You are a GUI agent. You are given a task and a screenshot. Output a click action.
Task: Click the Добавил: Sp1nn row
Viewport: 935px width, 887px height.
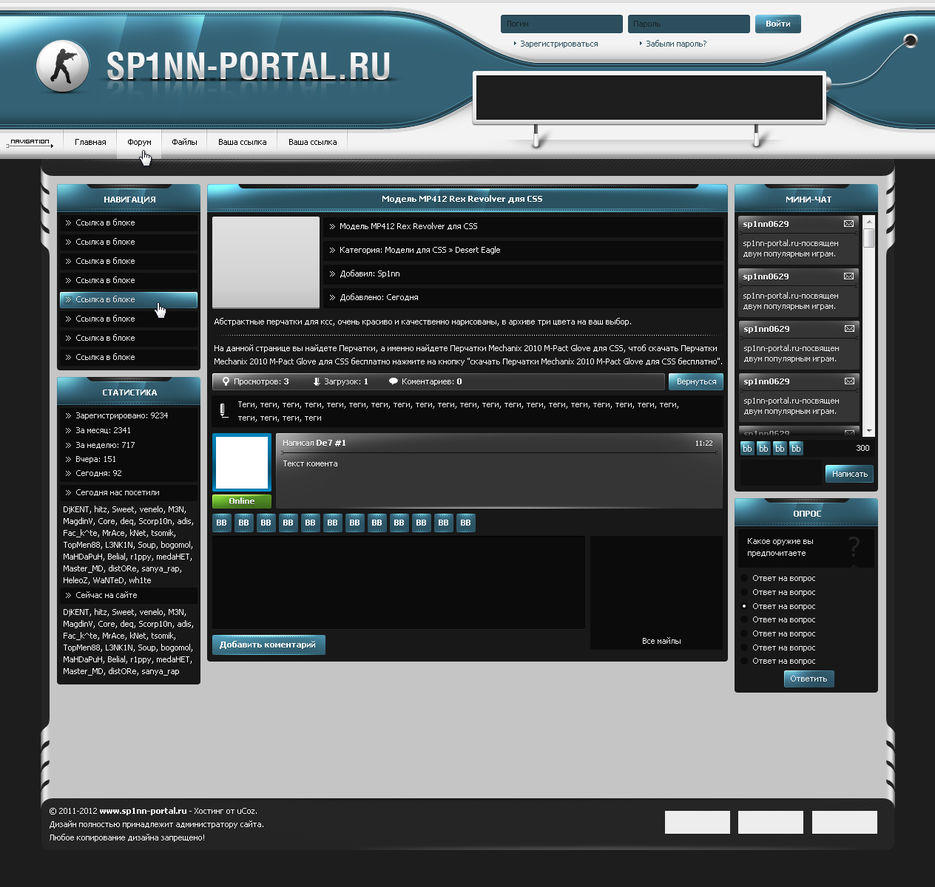(x=525, y=274)
